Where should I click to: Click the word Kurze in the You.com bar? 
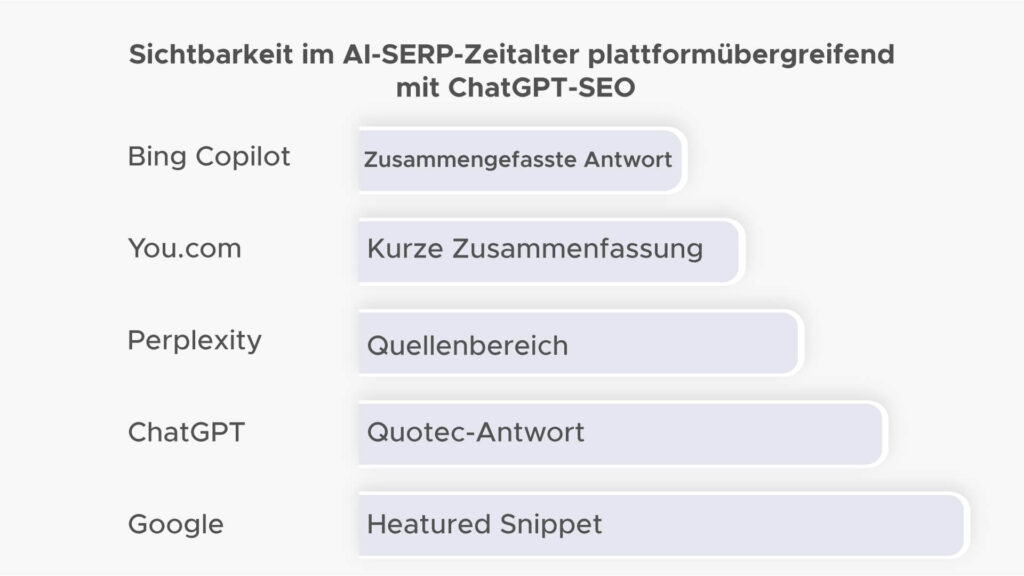click(x=406, y=250)
